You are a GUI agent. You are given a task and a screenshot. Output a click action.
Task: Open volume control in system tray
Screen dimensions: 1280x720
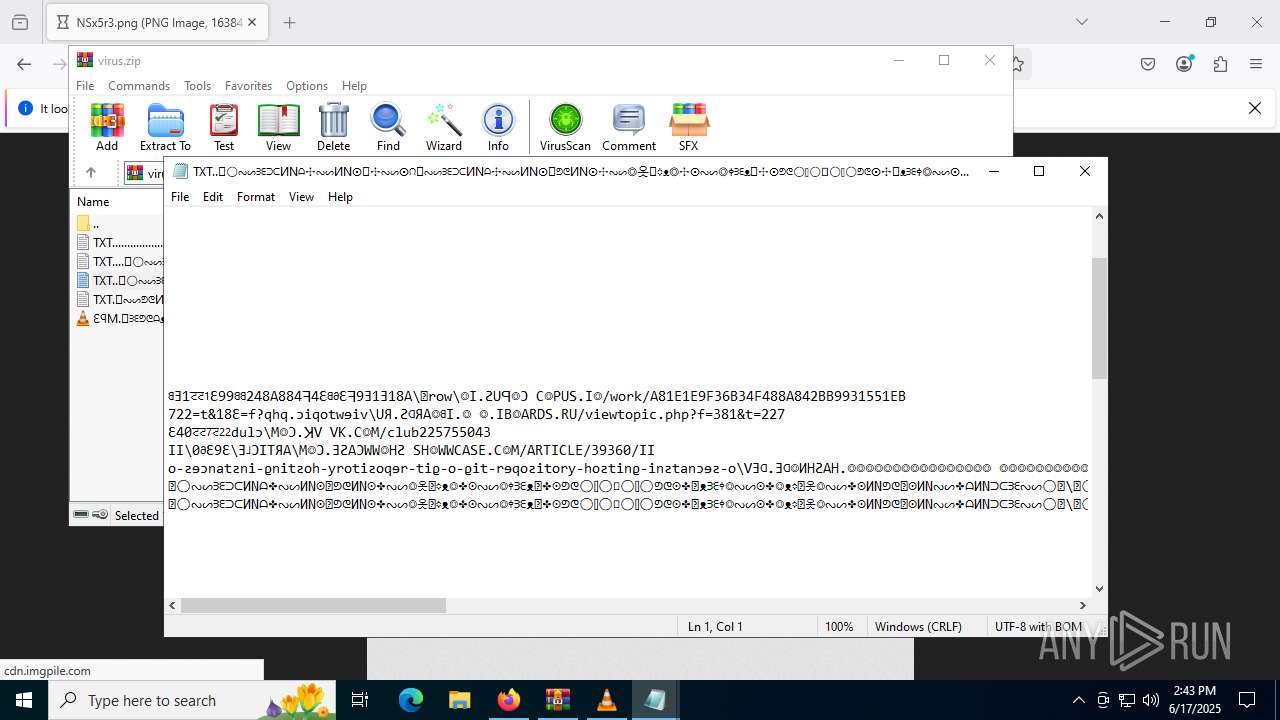[1151, 700]
